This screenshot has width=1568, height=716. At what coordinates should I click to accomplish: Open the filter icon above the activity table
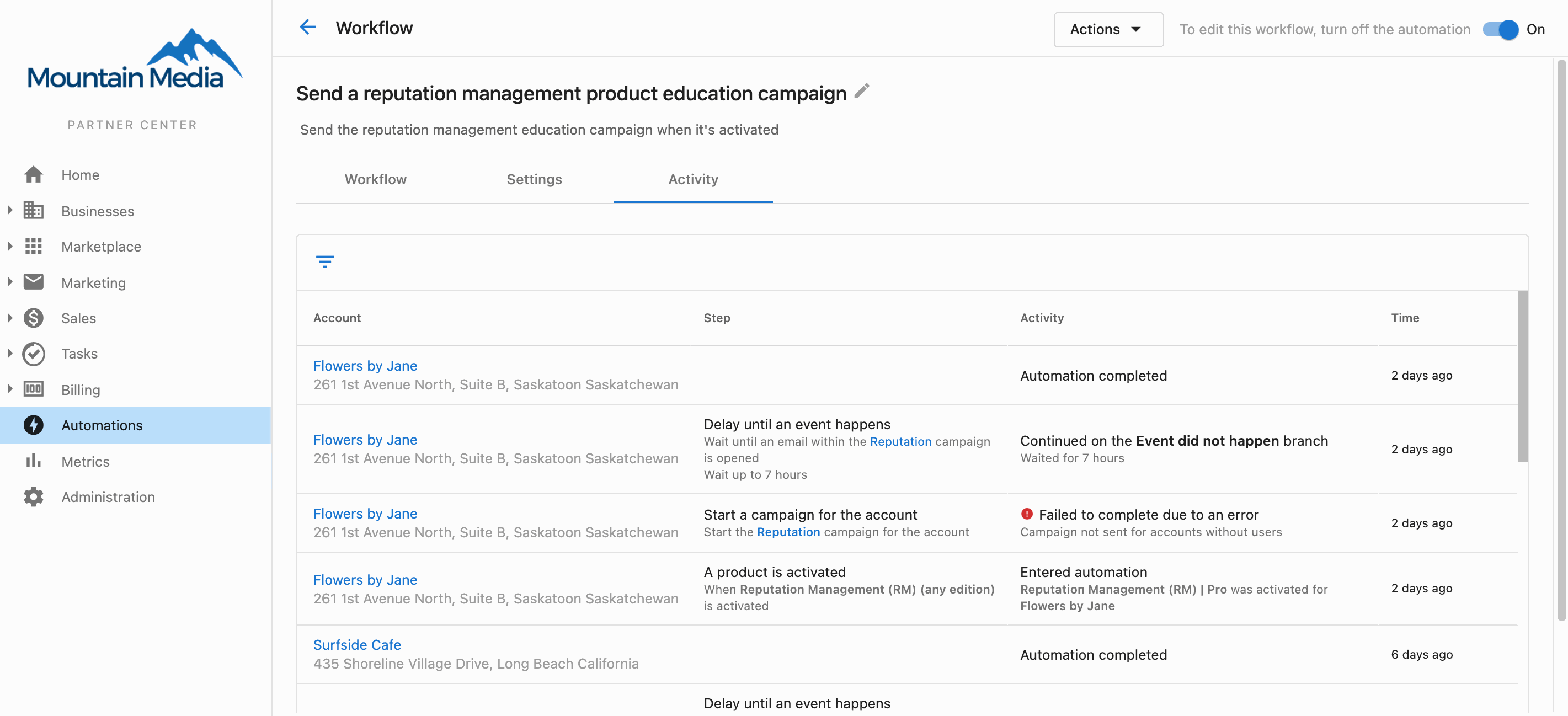pyautogui.click(x=325, y=261)
